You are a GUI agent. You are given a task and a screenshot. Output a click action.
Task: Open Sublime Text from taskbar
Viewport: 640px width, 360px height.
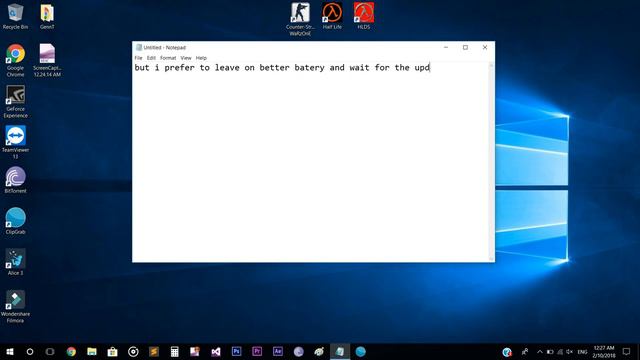(154, 351)
